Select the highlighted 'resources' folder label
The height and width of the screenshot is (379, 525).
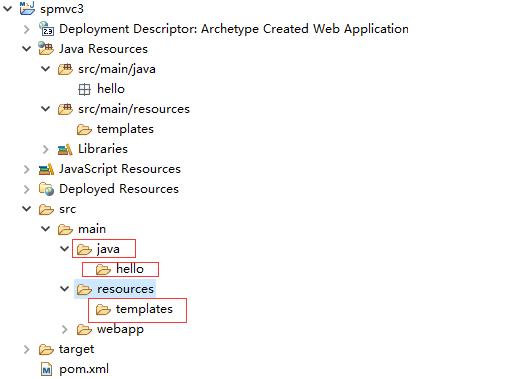125,289
